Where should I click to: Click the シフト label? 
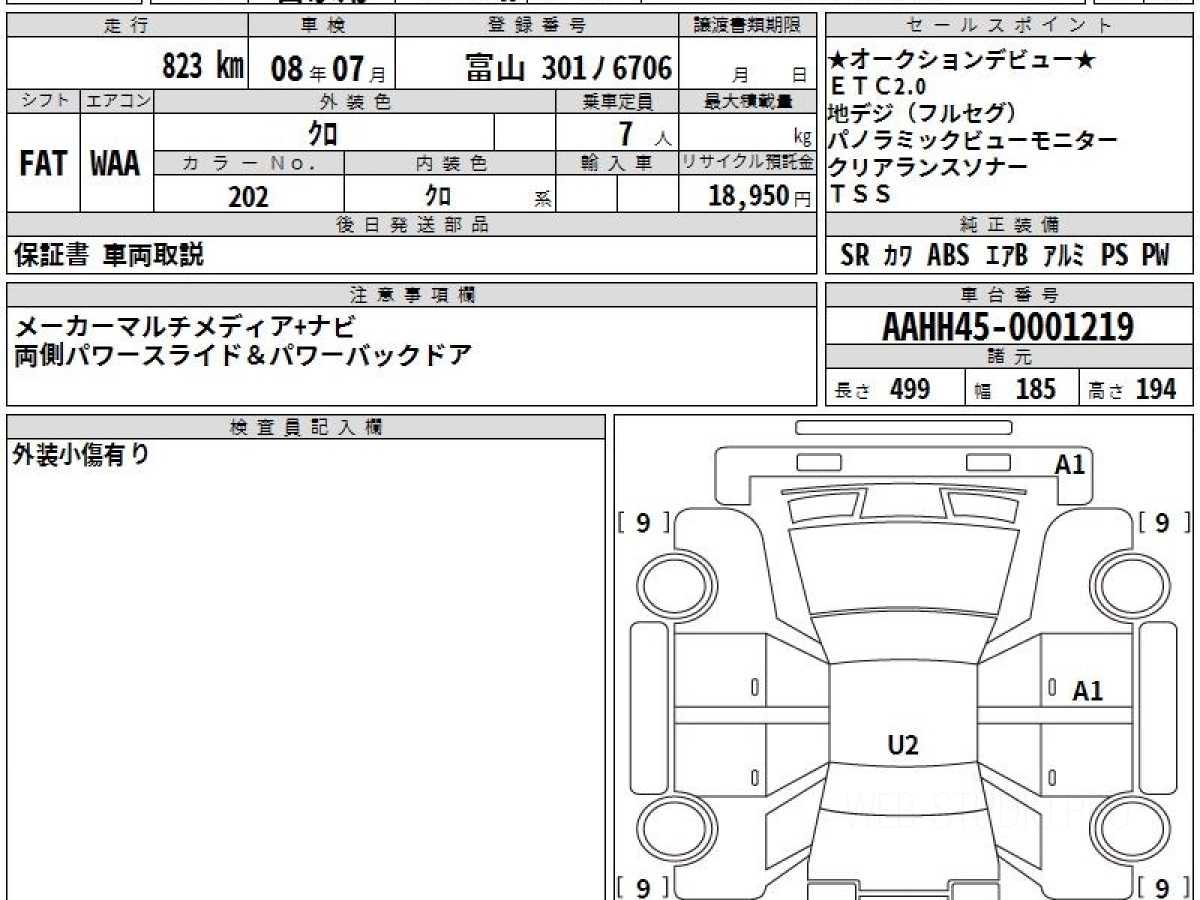tap(43, 101)
